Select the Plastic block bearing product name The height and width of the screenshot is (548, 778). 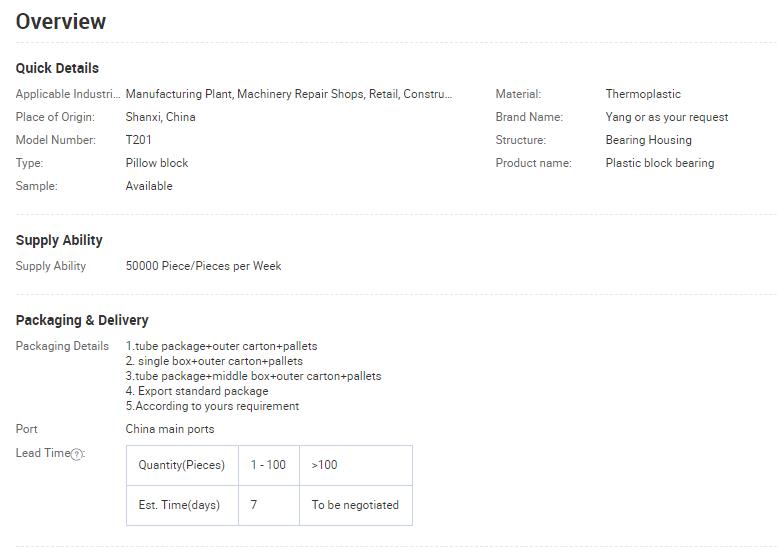click(660, 163)
